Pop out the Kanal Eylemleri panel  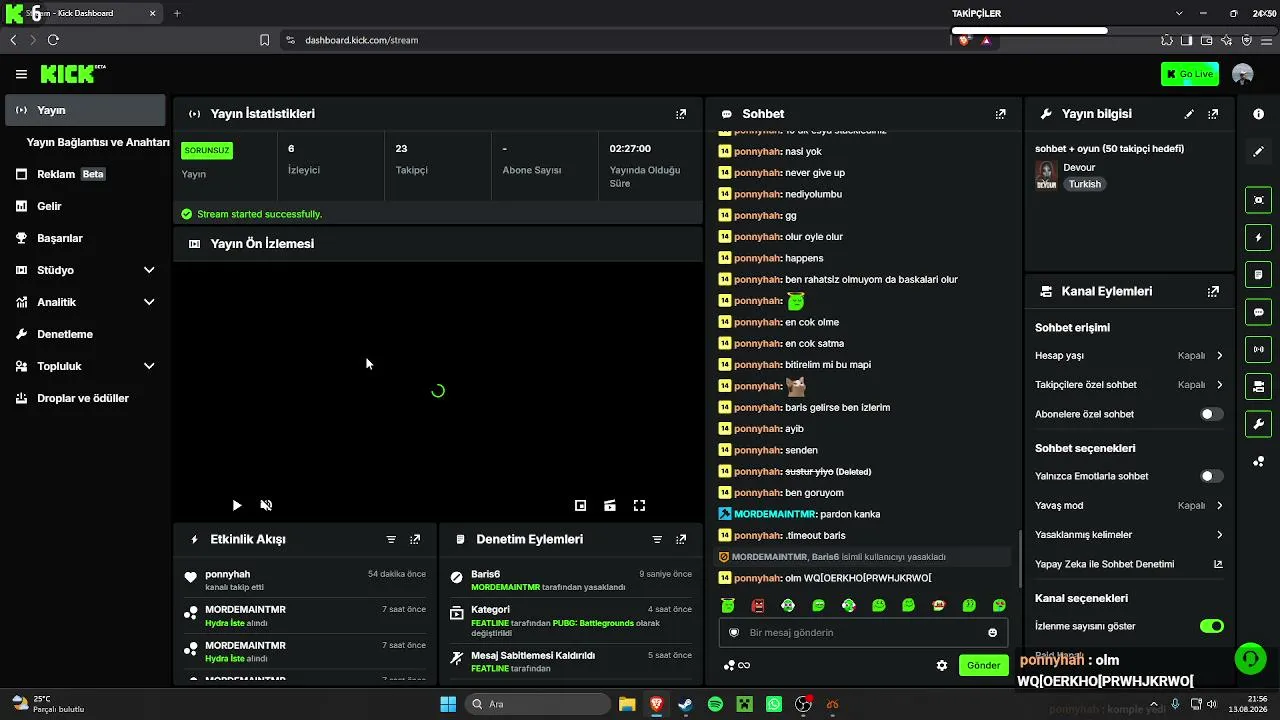[x=1213, y=292]
